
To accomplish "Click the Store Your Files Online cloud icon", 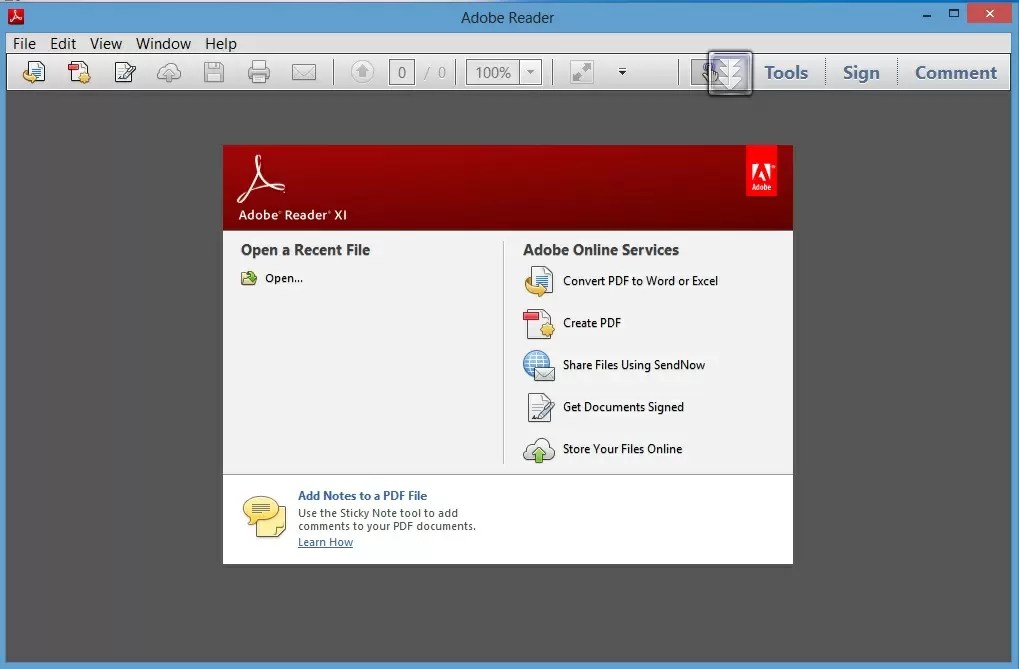I will pyautogui.click(x=538, y=449).
